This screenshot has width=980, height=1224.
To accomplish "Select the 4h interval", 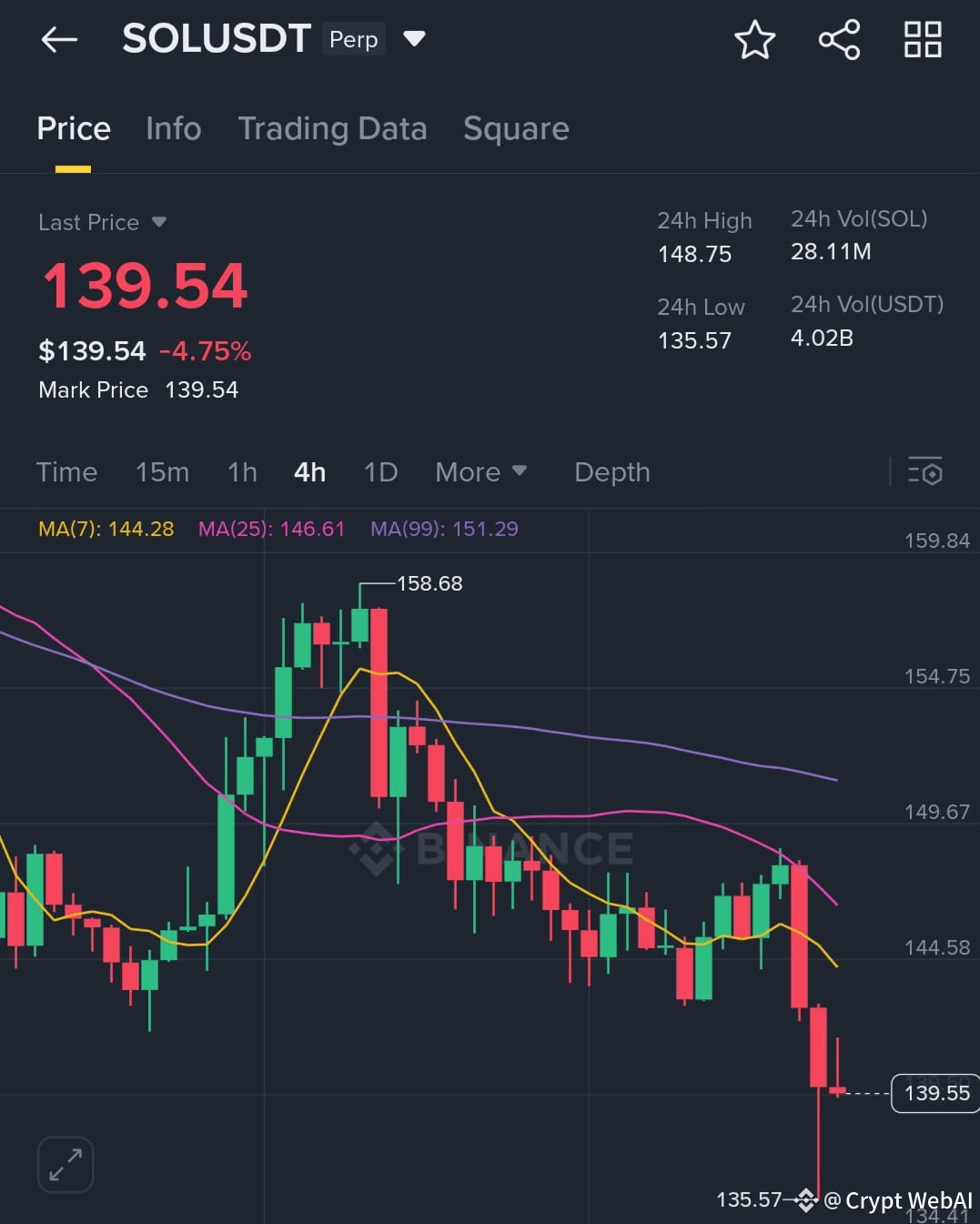I will point(309,471).
